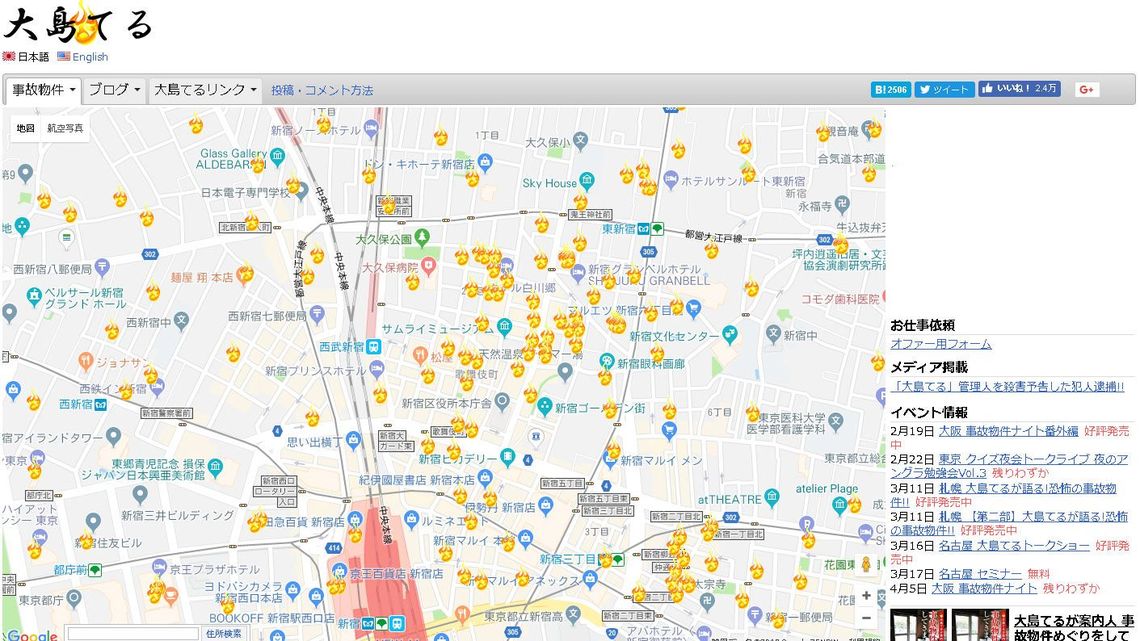Open the 投稿・コメント方法 page

322,90
